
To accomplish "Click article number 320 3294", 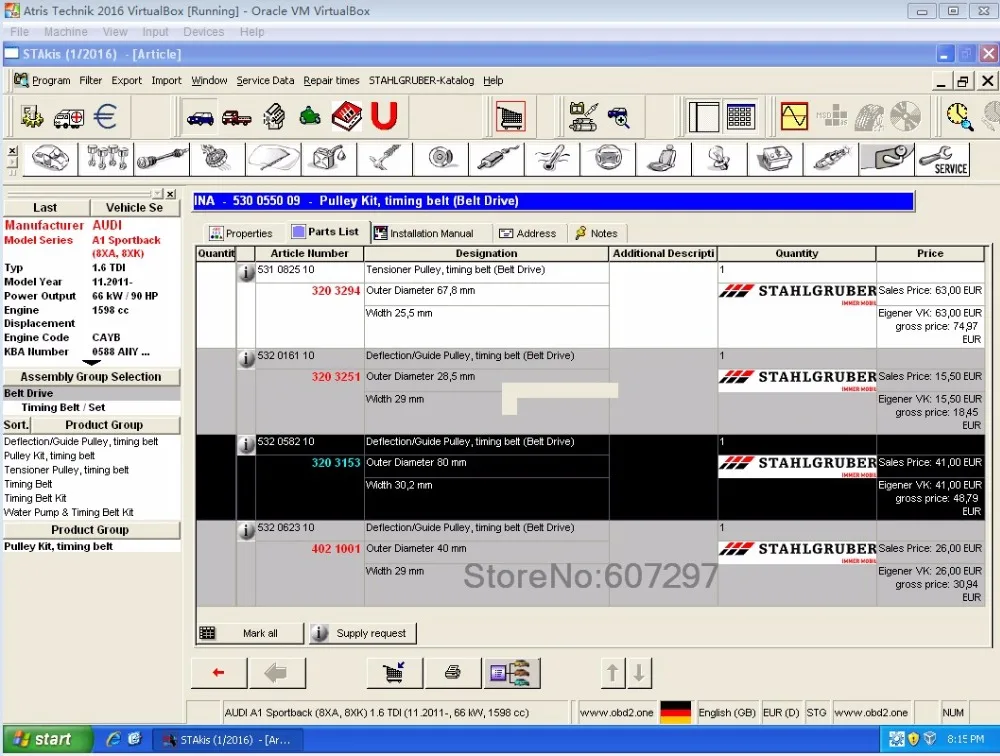I will (x=336, y=290).
